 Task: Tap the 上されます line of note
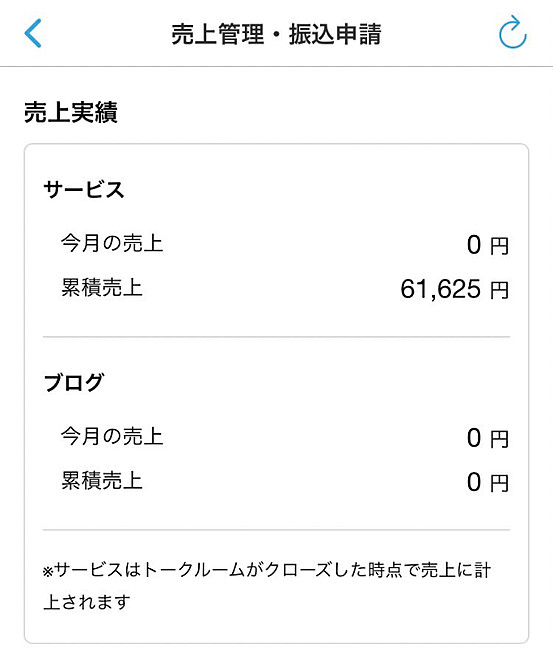point(87,602)
